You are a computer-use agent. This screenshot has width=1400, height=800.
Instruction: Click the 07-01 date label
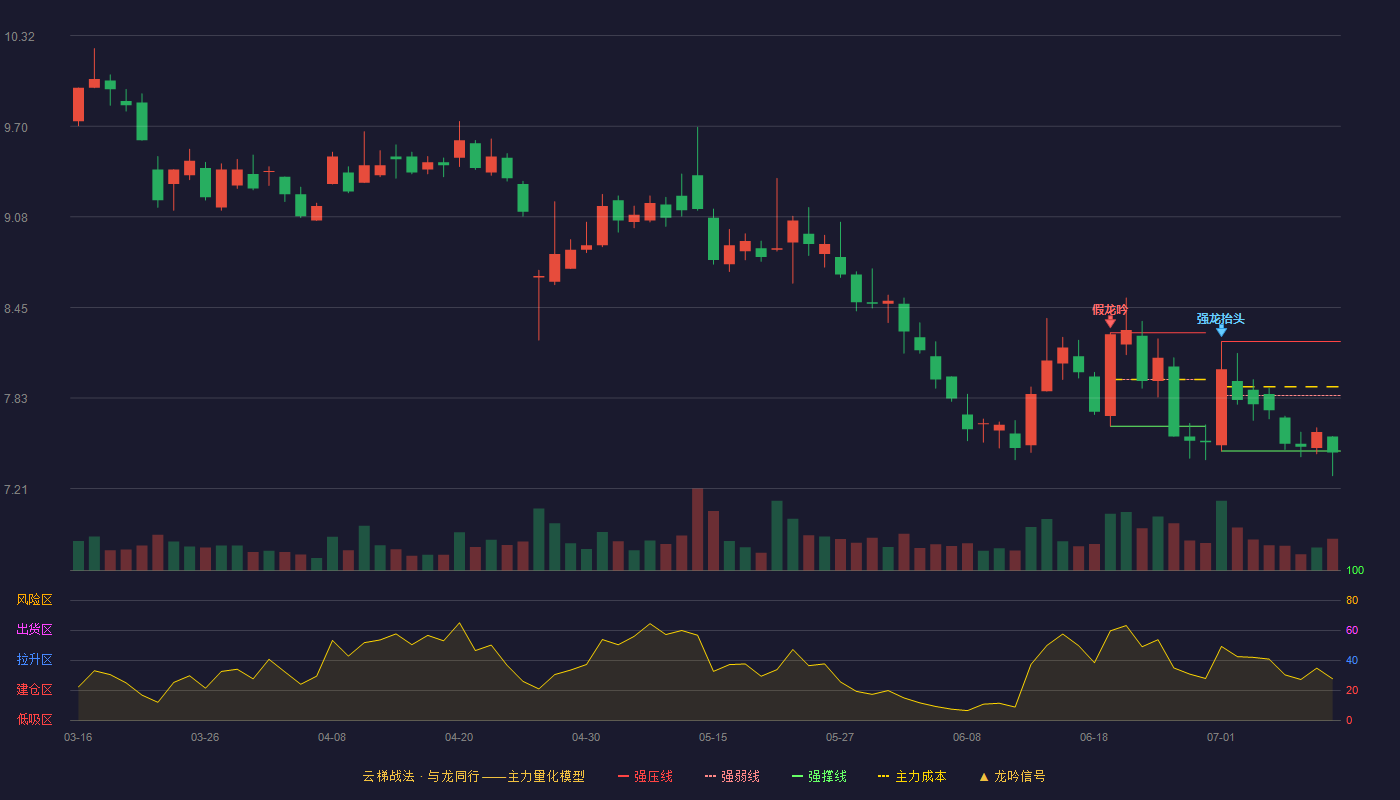(x=1221, y=737)
